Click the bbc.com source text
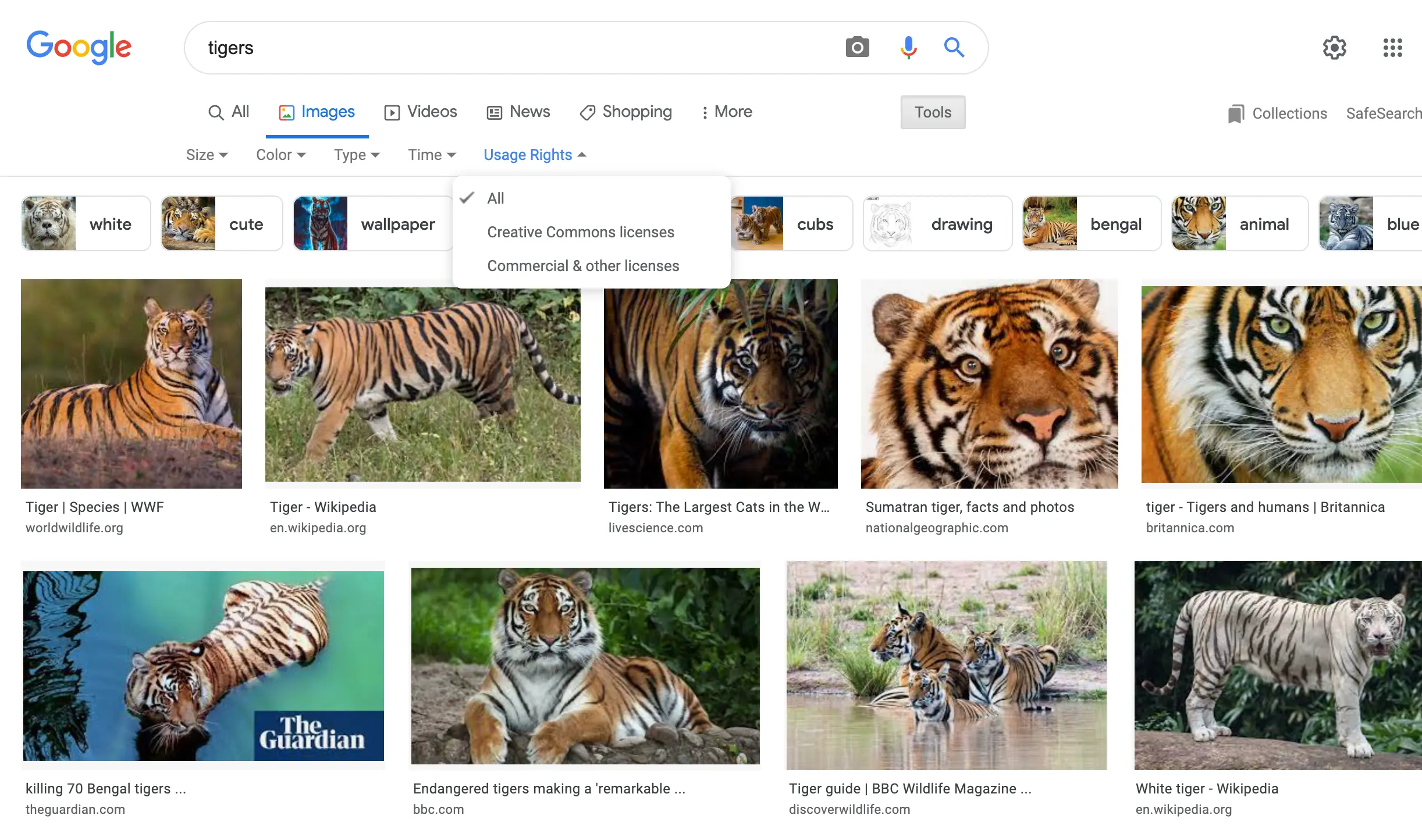Image resolution: width=1422 pixels, height=840 pixels. point(438,810)
